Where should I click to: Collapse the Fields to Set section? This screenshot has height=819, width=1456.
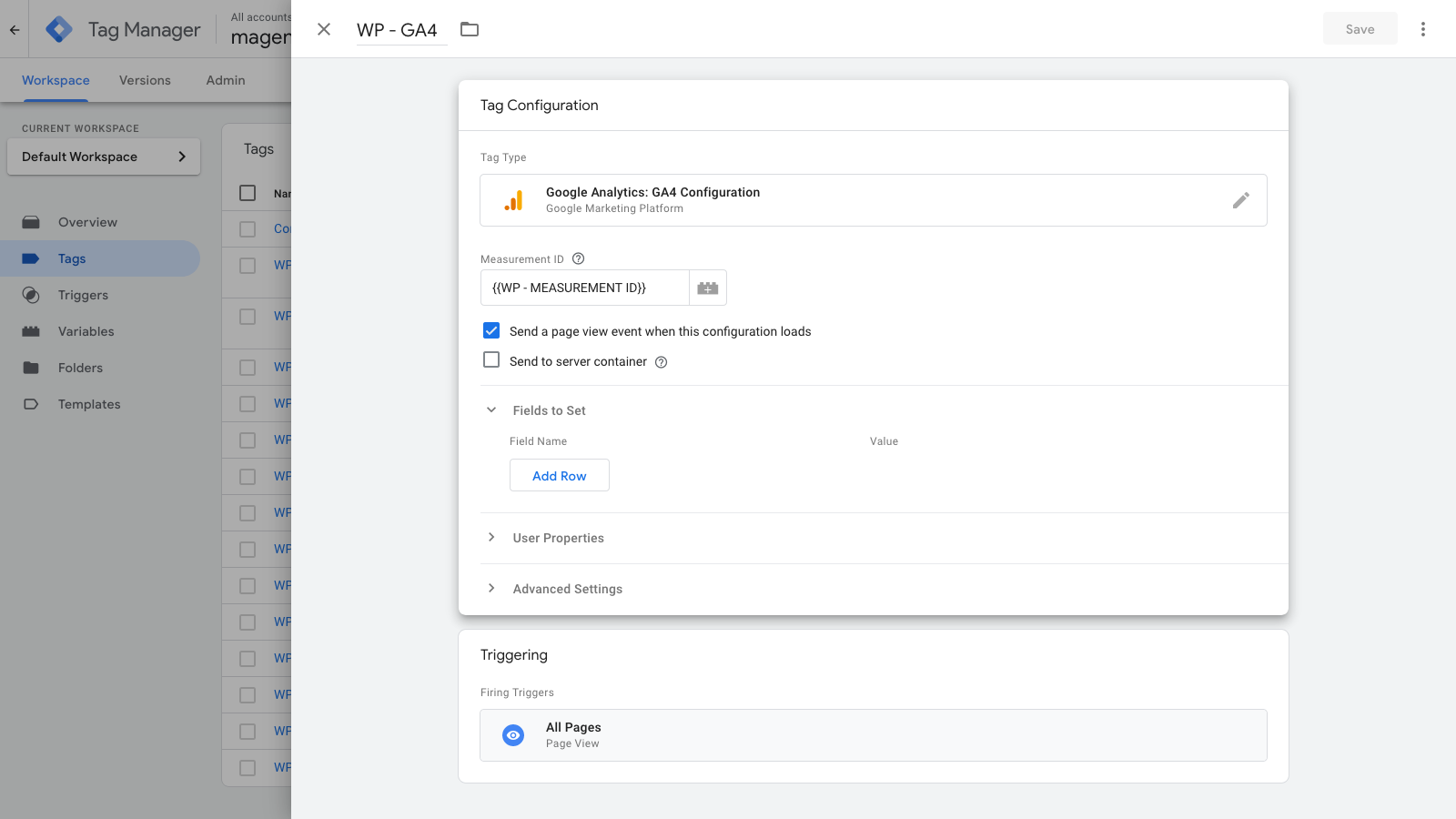point(491,410)
